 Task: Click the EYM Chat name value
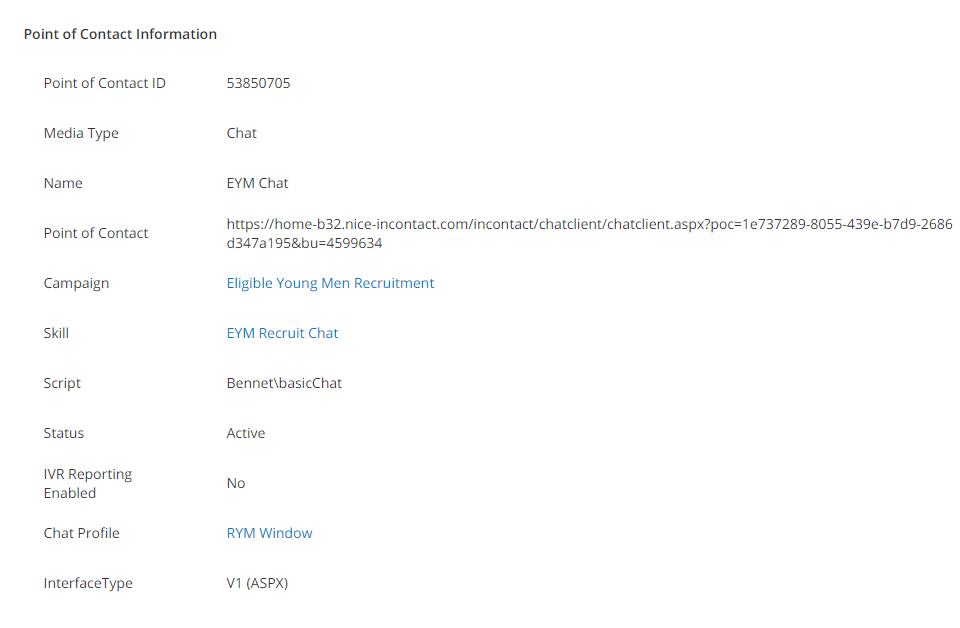tap(257, 183)
